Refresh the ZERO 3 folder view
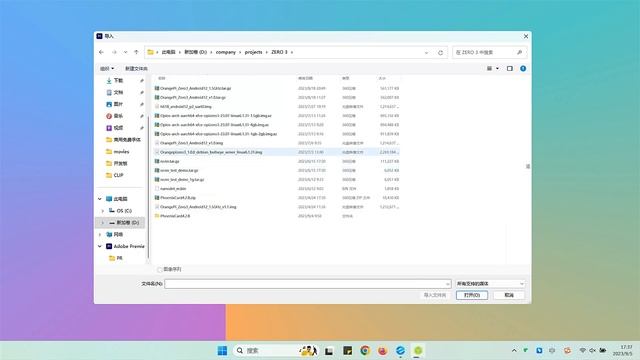The image size is (640, 360). click(x=440, y=53)
